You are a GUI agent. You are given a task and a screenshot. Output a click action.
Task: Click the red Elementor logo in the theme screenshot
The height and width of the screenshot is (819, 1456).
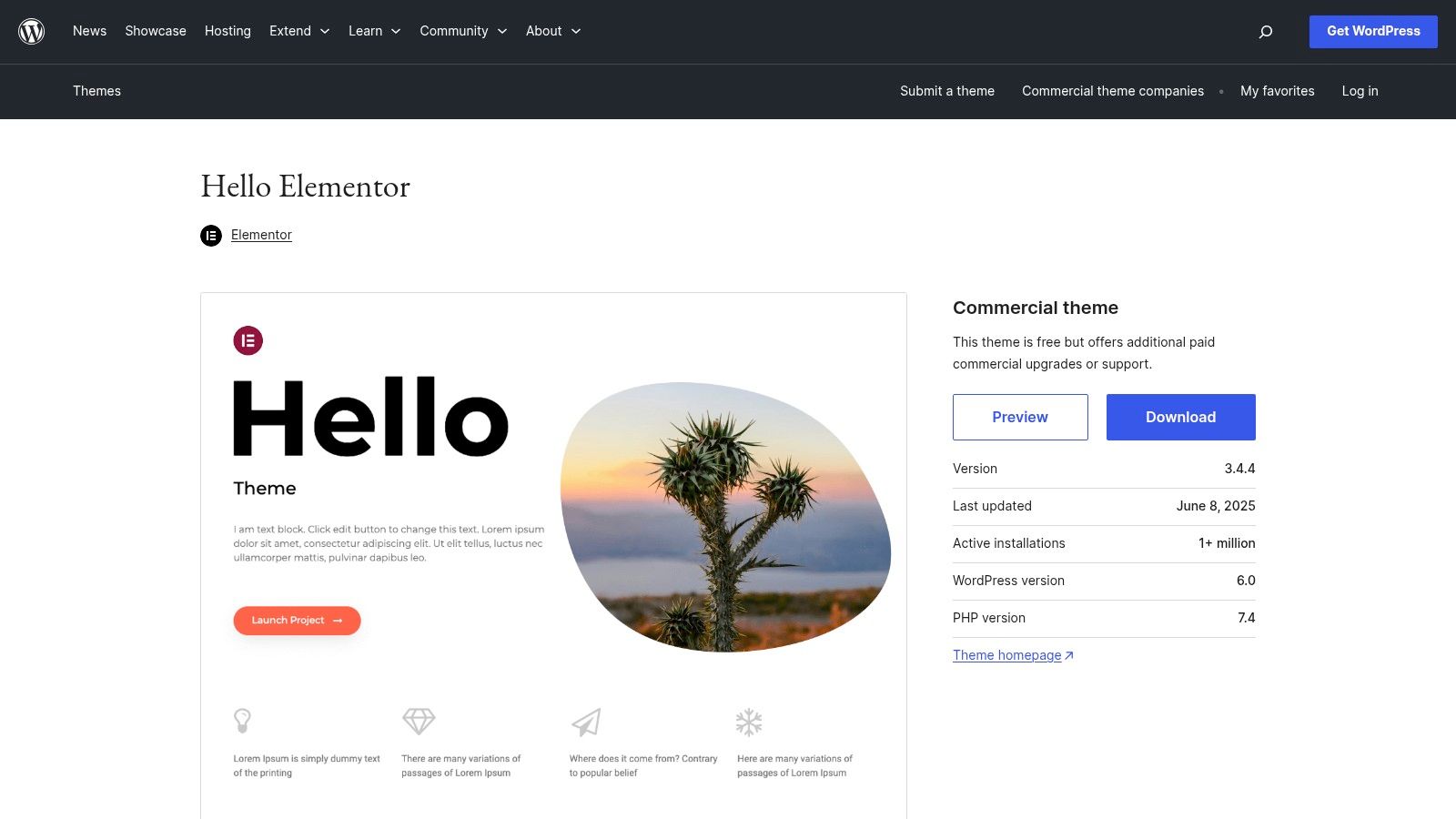click(x=248, y=340)
